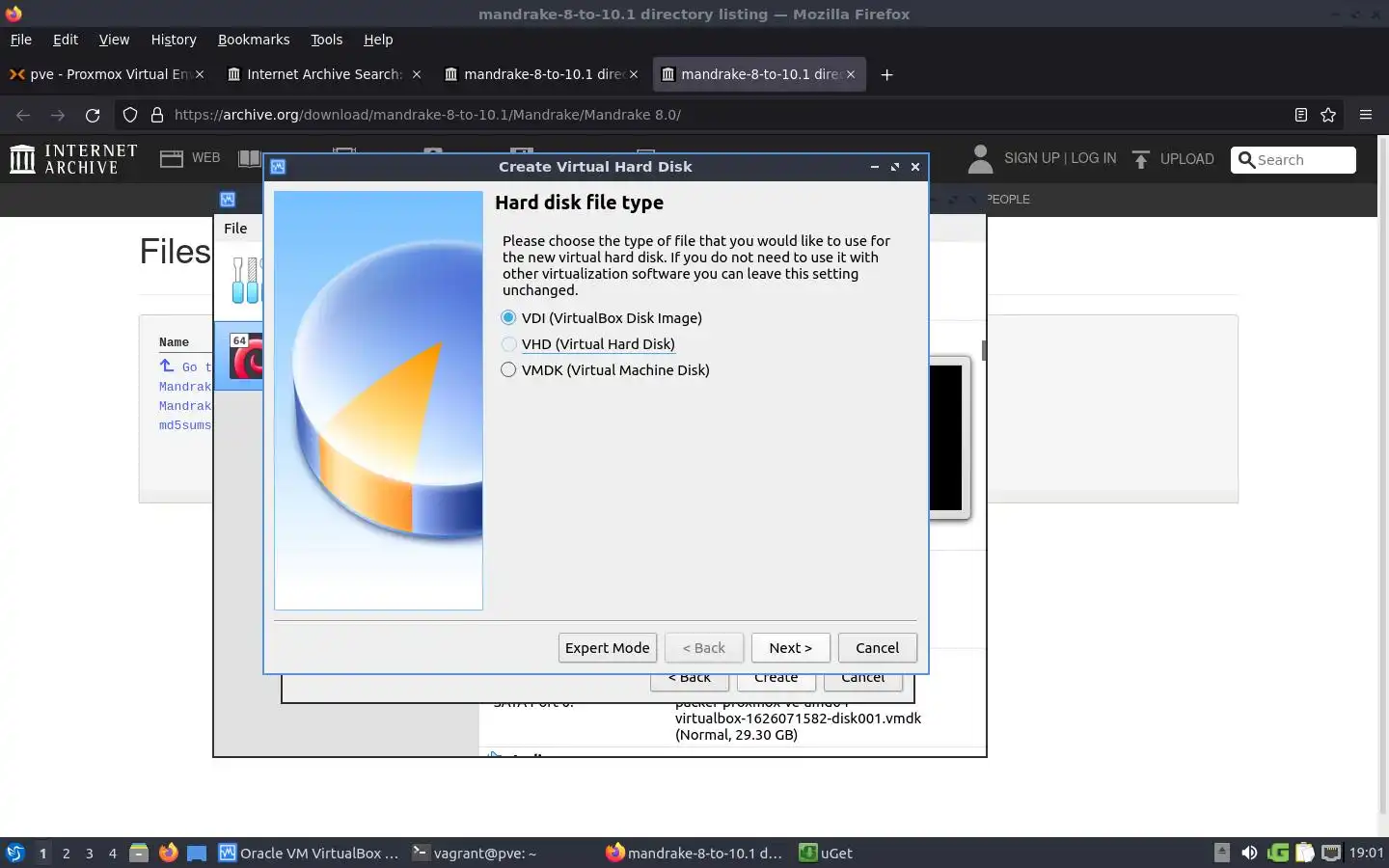The height and width of the screenshot is (868, 1389).
Task: Open the taskbar start menu icon
Action: tap(15, 853)
